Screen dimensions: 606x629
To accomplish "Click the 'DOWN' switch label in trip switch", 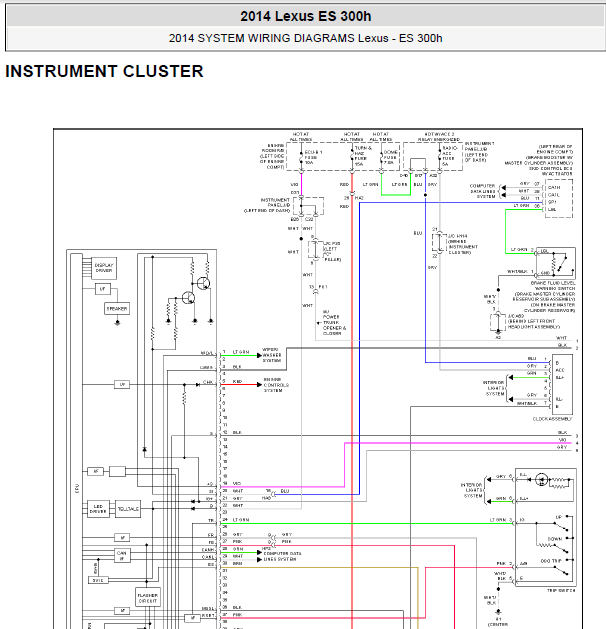I will tap(555, 539).
